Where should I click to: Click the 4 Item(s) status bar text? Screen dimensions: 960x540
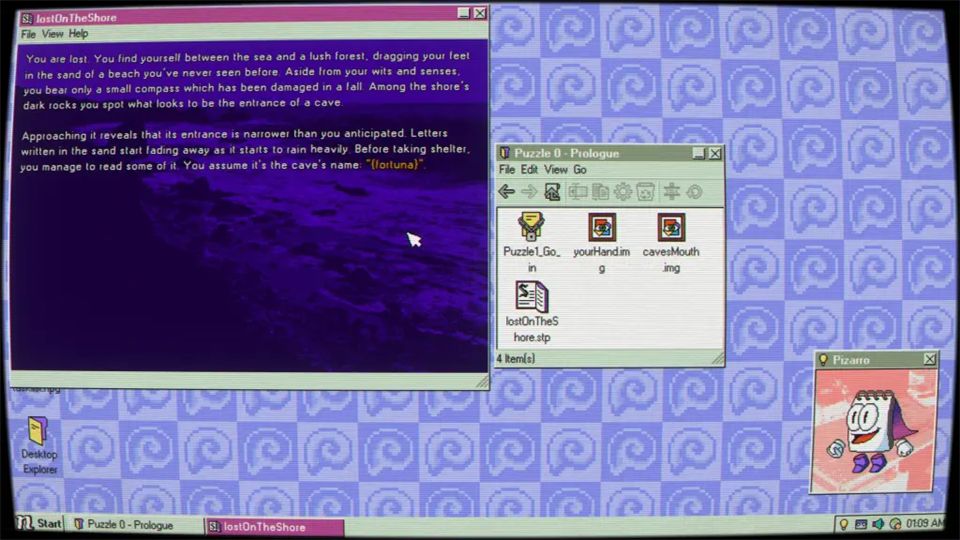(x=516, y=359)
